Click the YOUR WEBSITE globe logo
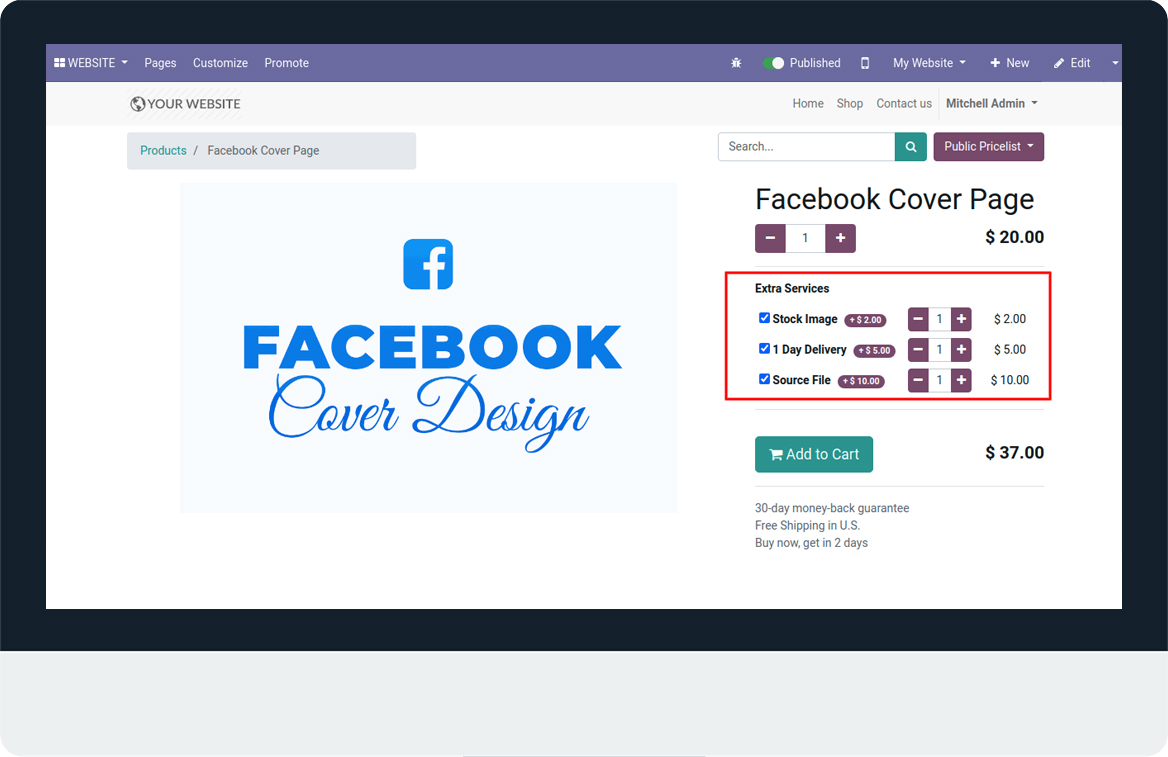This screenshot has width=1168, height=757. point(185,104)
